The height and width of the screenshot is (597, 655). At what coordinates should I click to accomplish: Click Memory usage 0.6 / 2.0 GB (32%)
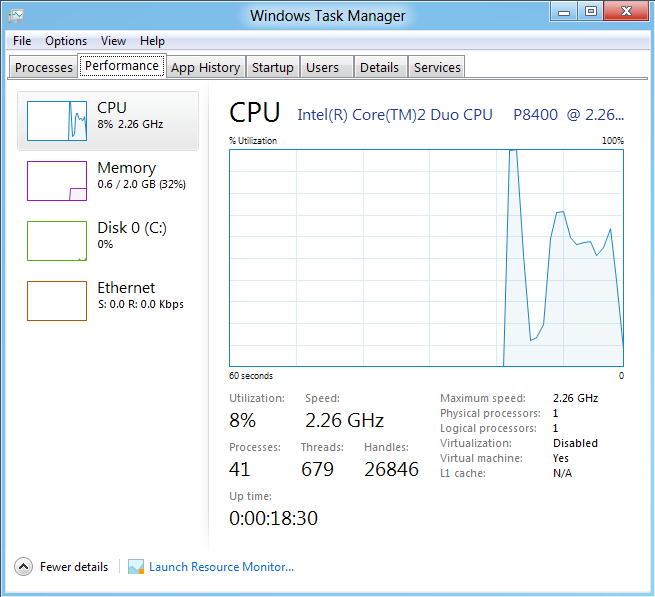pos(142,184)
